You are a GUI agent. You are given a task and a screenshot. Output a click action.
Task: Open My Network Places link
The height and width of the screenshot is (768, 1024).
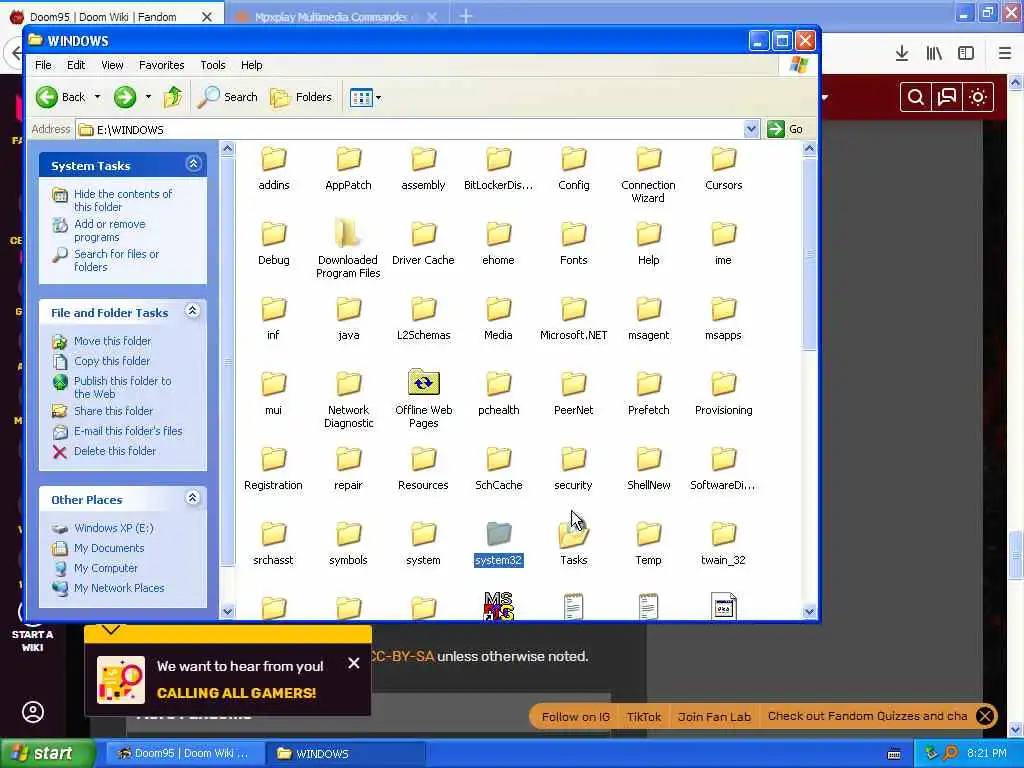[x=119, y=588]
